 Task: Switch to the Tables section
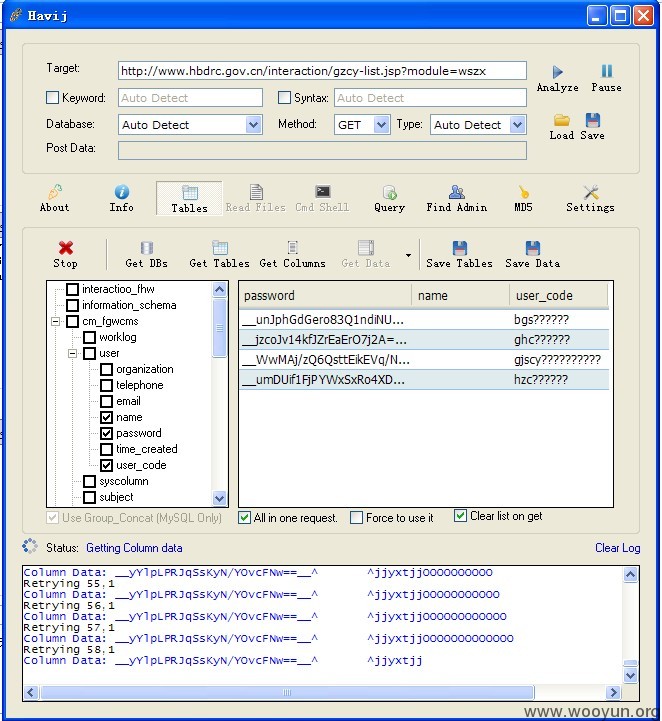click(189, 199)
